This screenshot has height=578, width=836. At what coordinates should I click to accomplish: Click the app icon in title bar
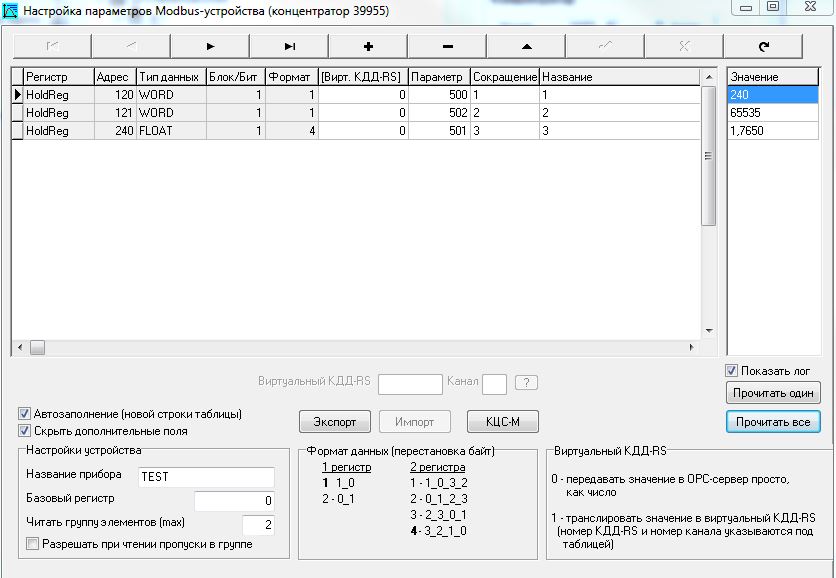(10, 10)
